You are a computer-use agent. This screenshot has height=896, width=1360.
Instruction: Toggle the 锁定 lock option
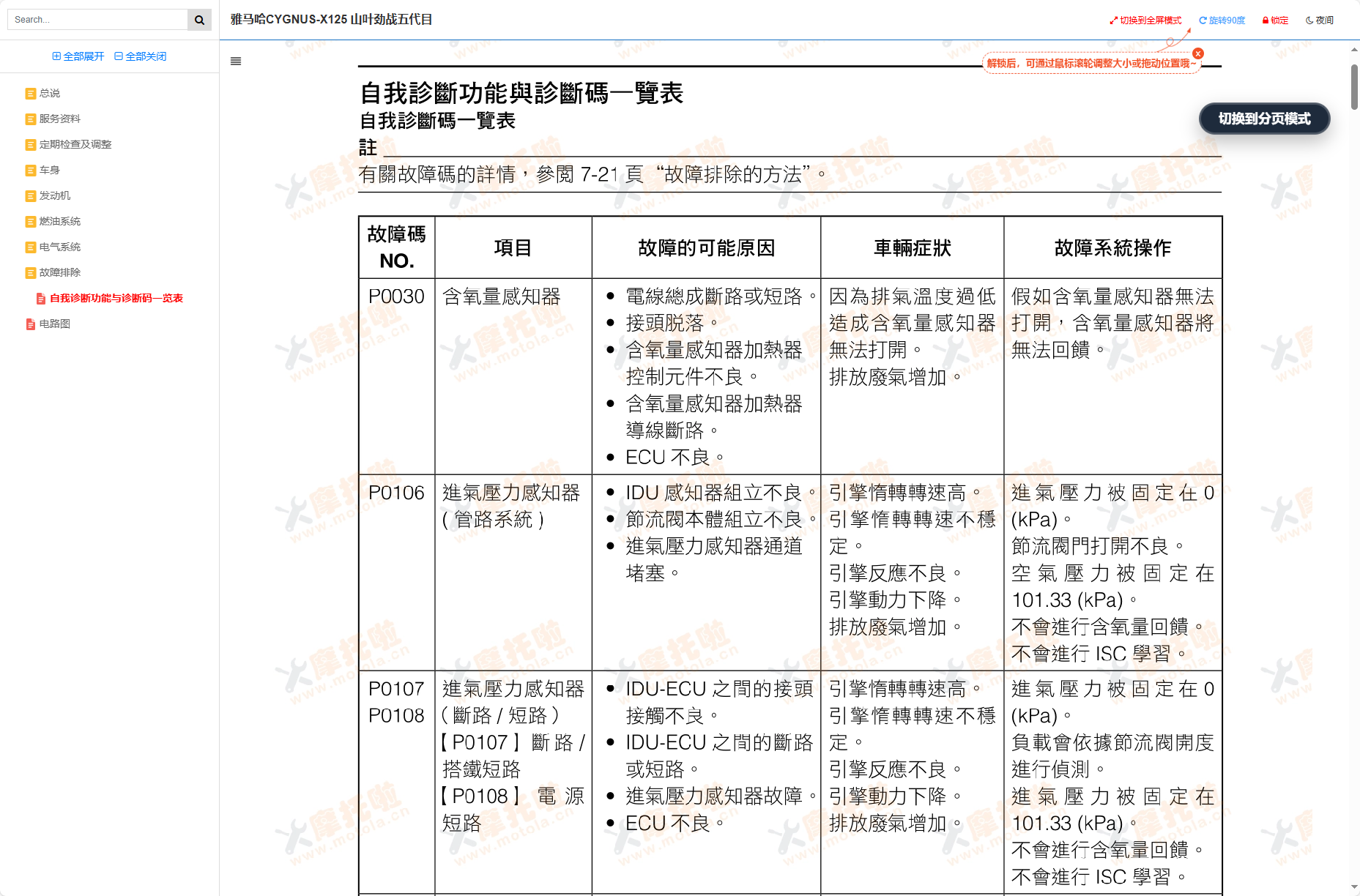[x=1275, y=20]
